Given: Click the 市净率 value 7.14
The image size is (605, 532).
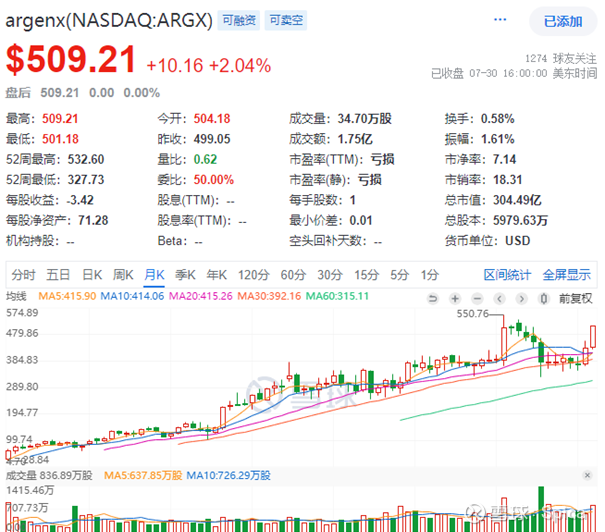Looking at the screenshot, I should pyautogui.click(x=504, y=160).
